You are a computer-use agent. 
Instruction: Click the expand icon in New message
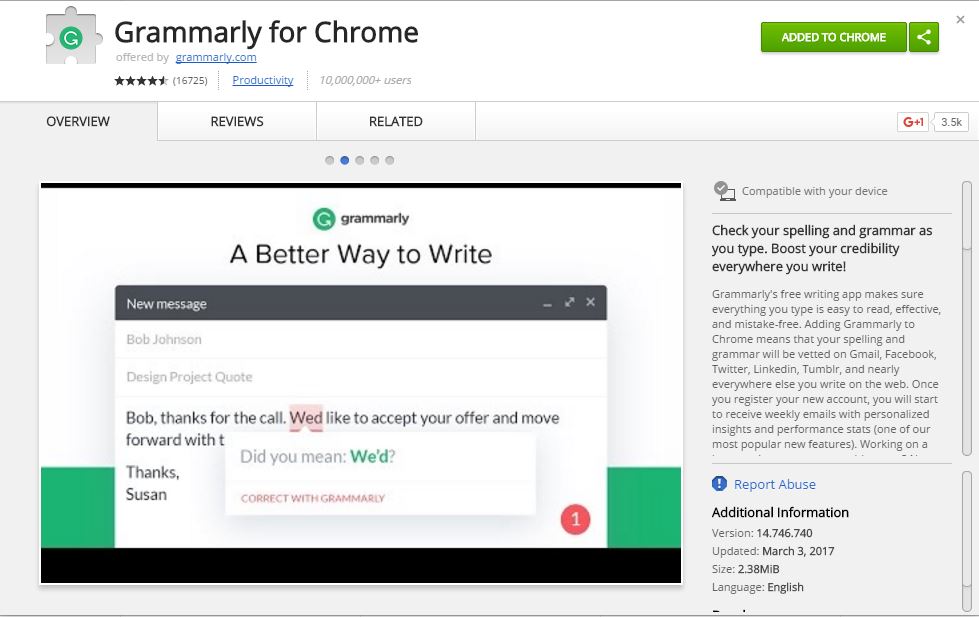pos(569,302)
